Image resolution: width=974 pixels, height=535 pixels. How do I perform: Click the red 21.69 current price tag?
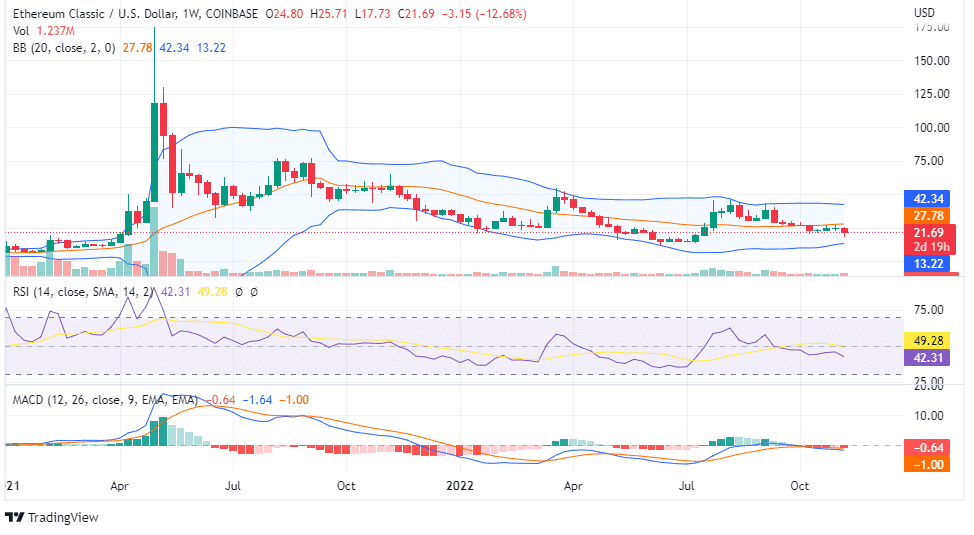(928, 232)
